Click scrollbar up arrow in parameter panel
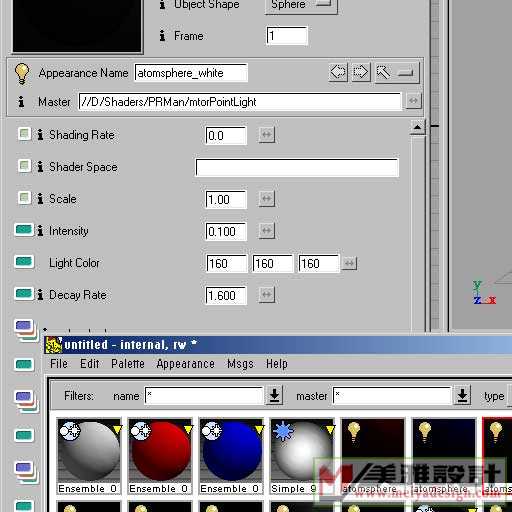The image size is (512, 512). (417, 127)
